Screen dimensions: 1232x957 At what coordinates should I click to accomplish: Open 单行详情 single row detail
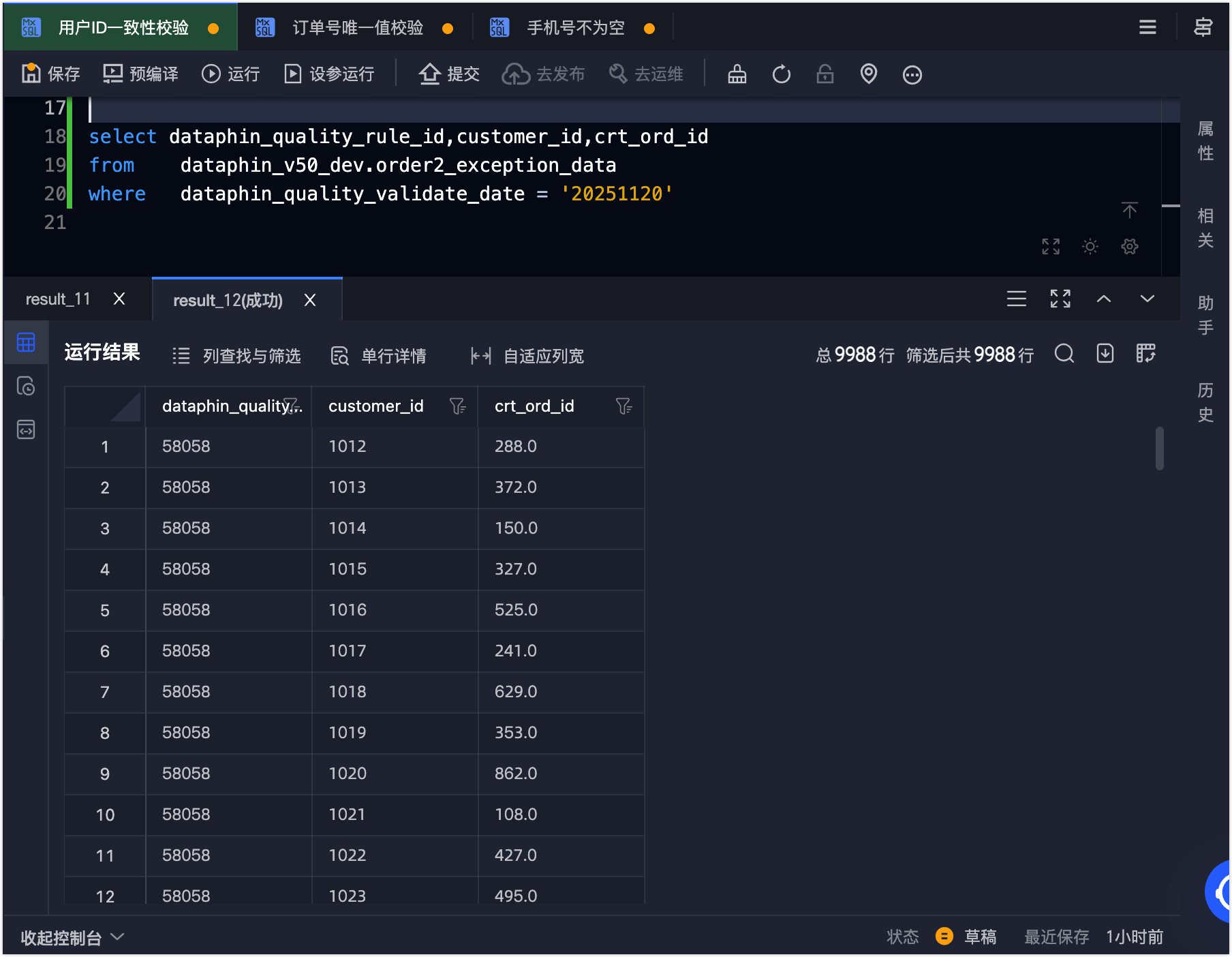click(x=379, y=356)
